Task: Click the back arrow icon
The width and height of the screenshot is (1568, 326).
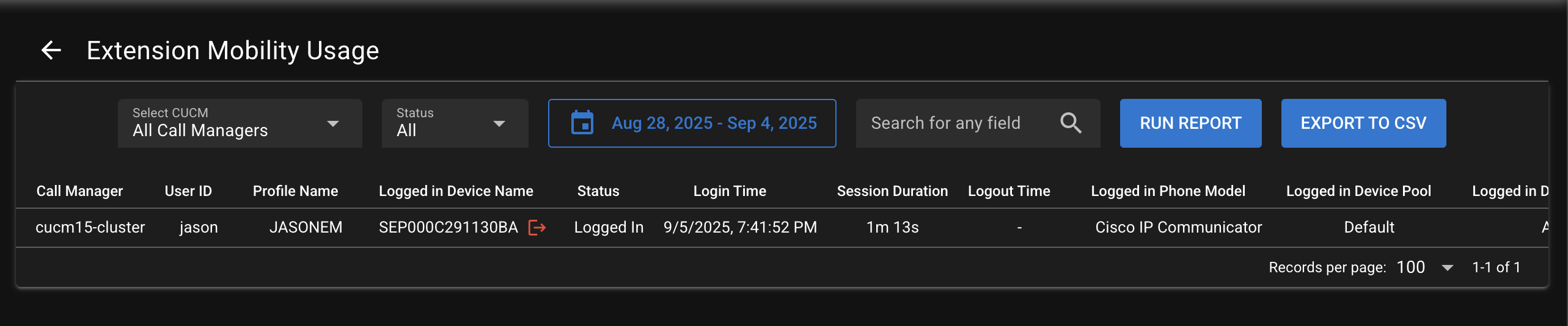Action: (51, 50)
